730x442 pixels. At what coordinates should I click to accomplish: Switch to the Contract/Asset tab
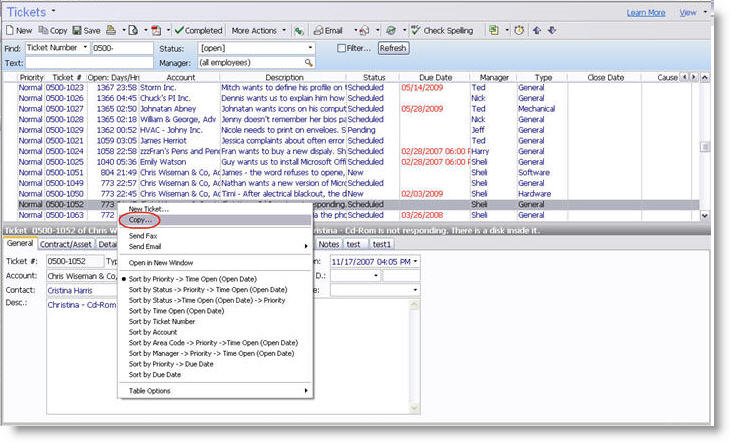click(x=66, y=243)
